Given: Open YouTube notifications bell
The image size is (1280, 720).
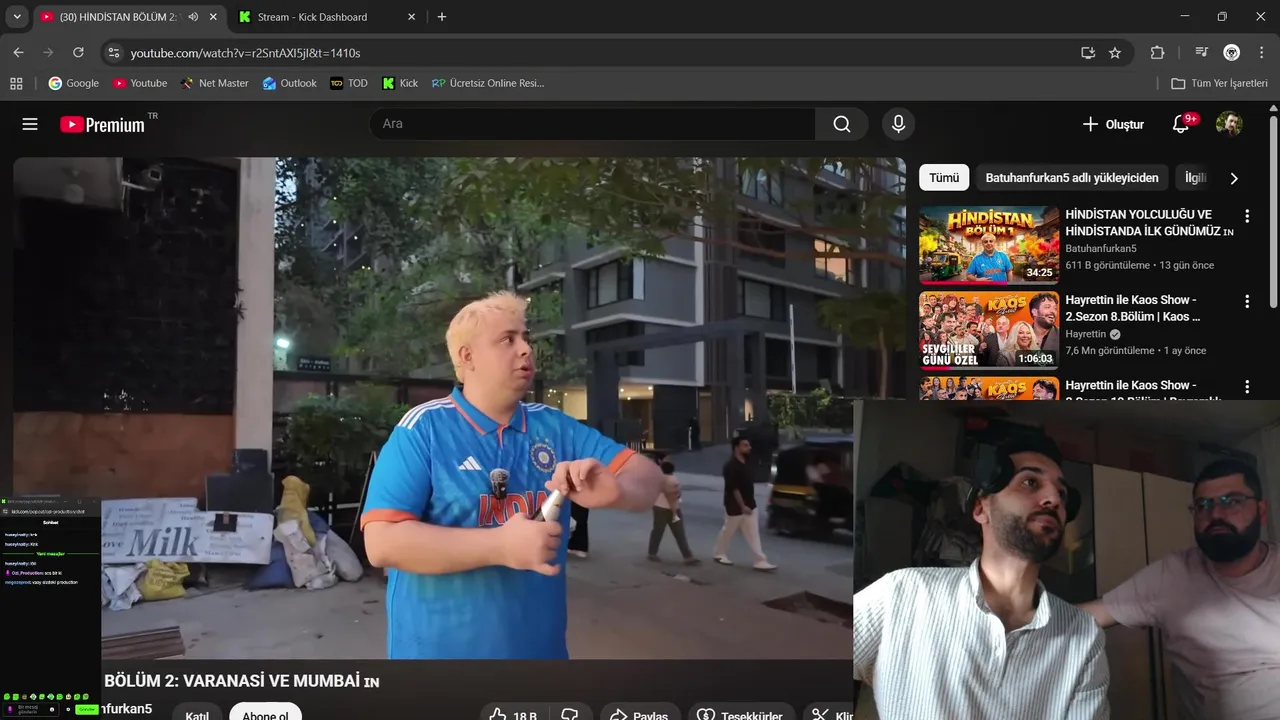Looking at the screenshot, I should coord(1181,124).
